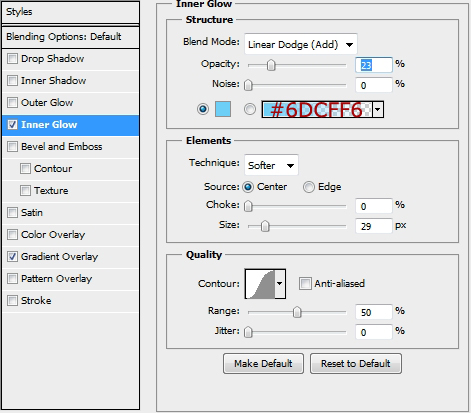
Task: Click the Make Default button
Action: tap(263, 364)
